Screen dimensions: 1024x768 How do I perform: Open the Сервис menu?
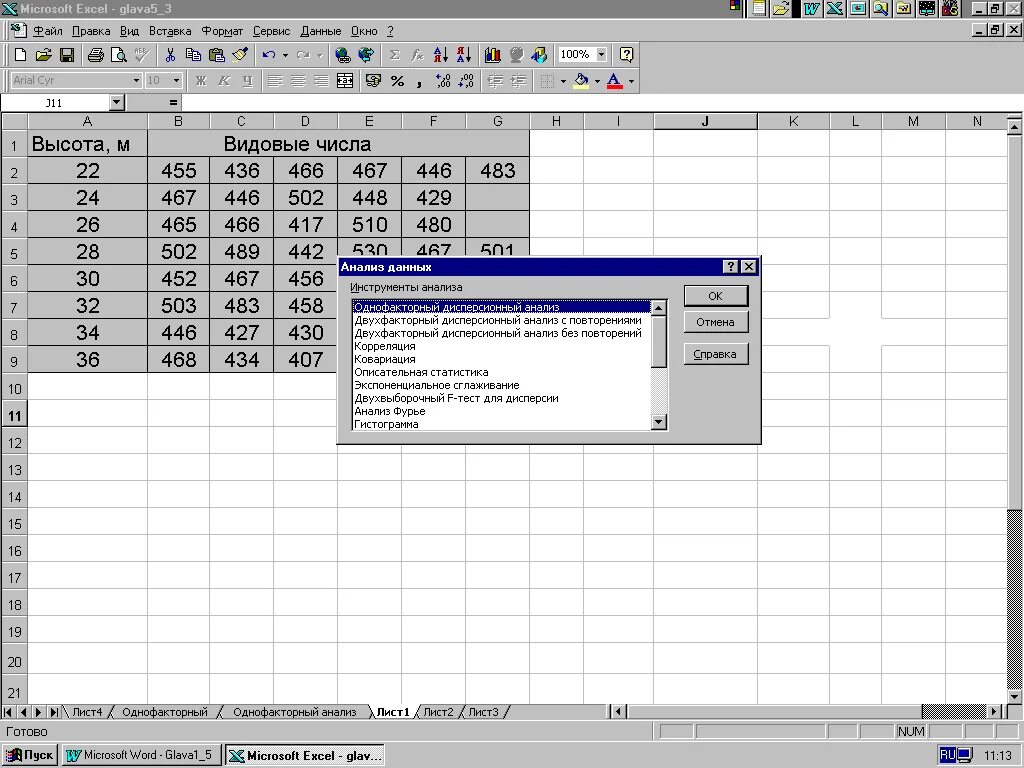coord(271,31)
